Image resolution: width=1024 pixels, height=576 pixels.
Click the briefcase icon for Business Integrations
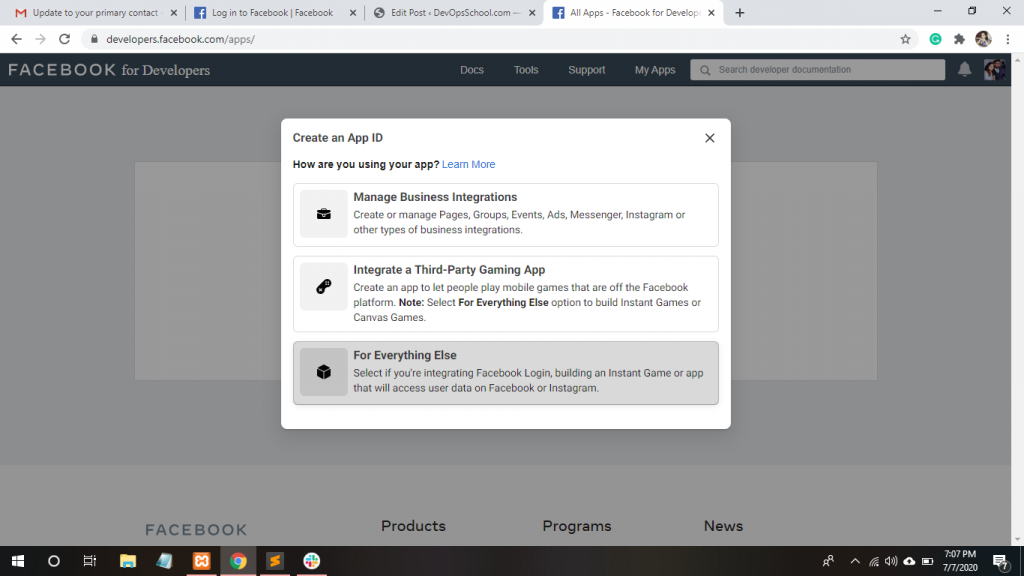point(323,214)
